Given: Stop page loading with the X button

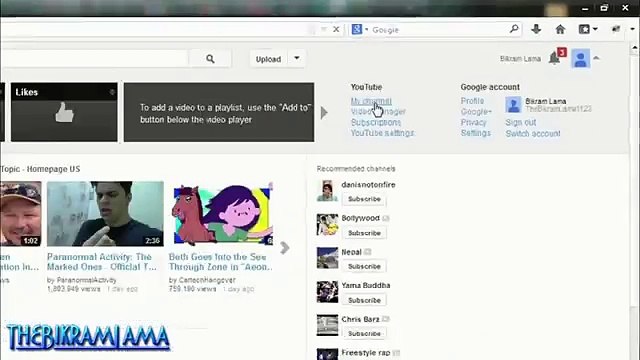Looking at the screenshot, I should 336,29.
